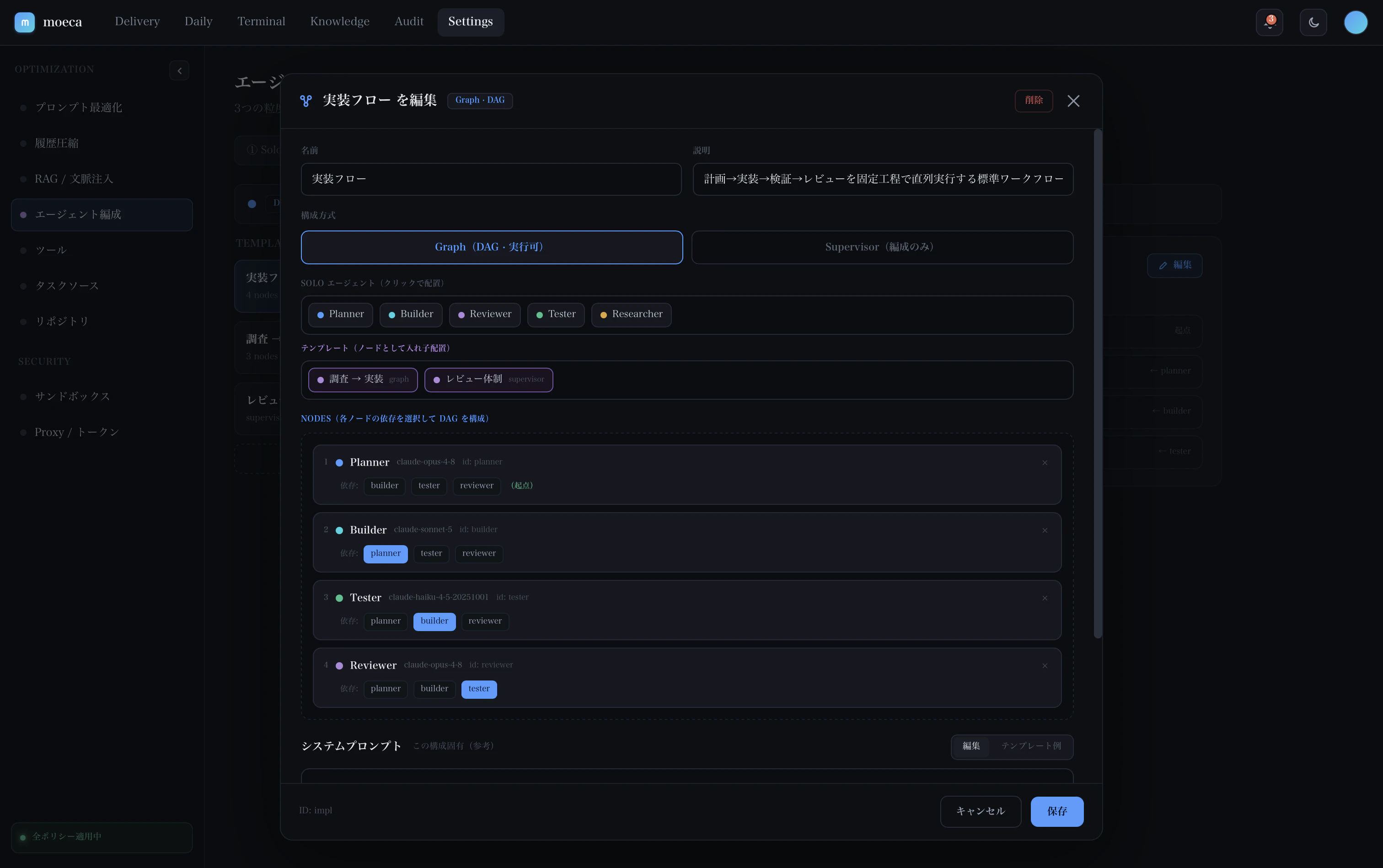
Task: Click the キャンセル button
Action: 981,811
